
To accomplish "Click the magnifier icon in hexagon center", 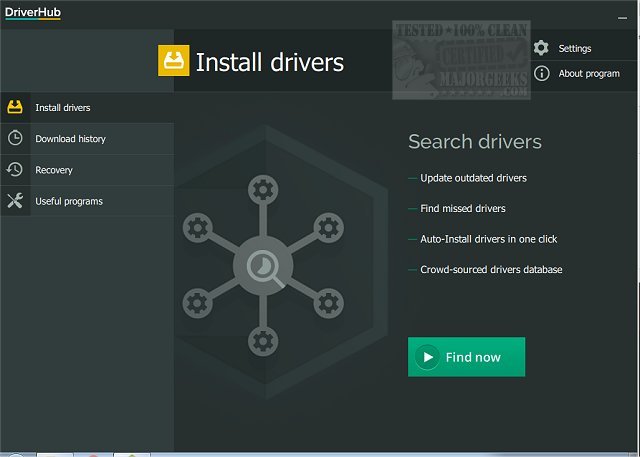I will [262, 266].
